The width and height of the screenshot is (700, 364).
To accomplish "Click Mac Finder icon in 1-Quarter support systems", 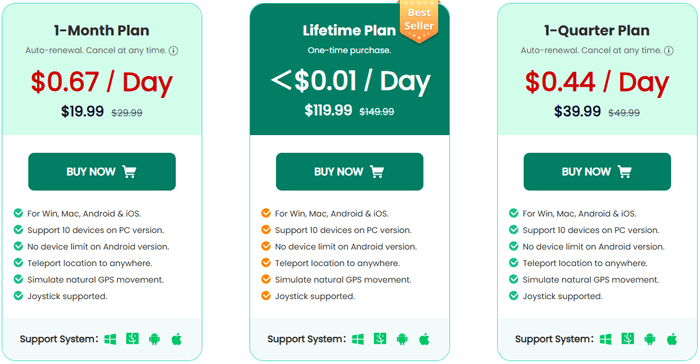I will [628, 339].
